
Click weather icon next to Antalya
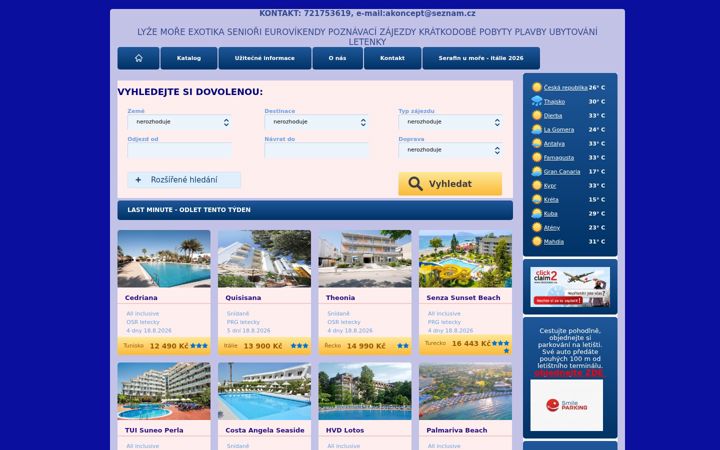[537, 143]
